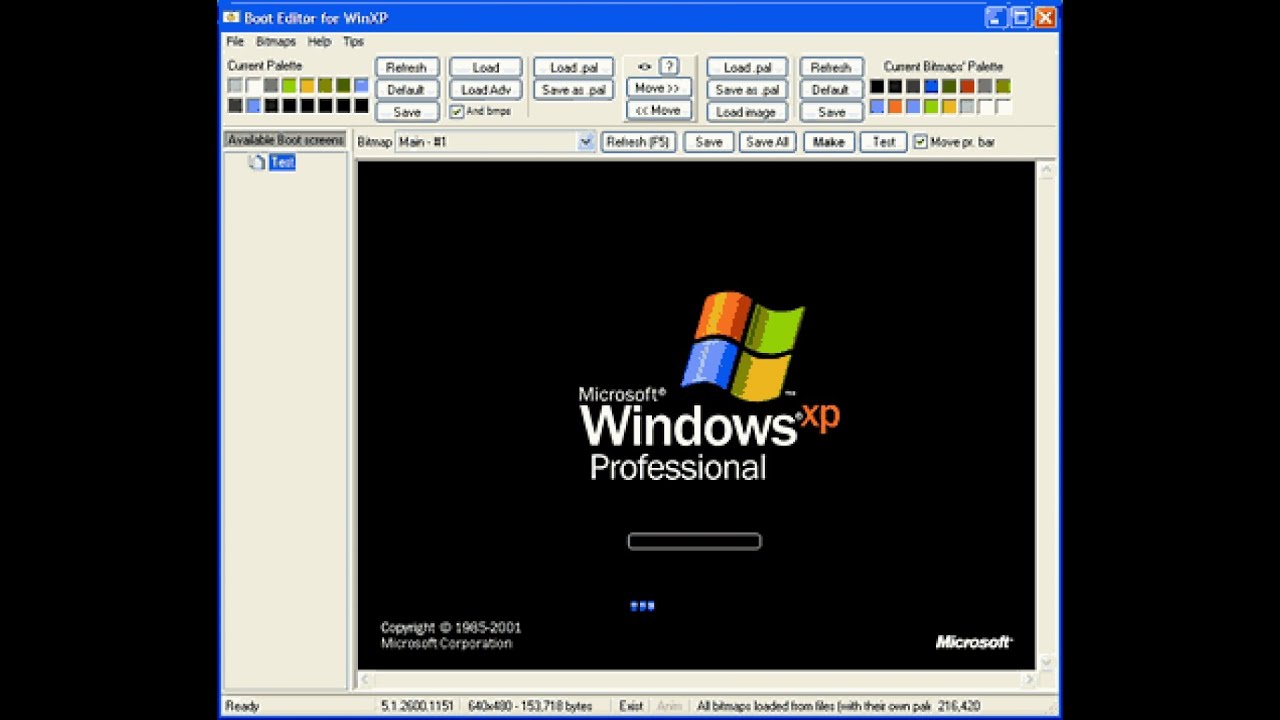The width and height of the screenshot is (1280, 720).
Task: Open the Bitmaps menu
Action: (x=276, y=42)
